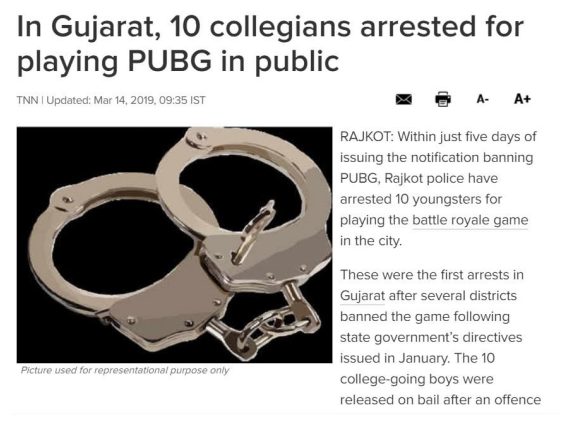Click the 'TNN' source byline
This screenshot has width=563, height=424.
pyautogui.click(x=27, y=100)
